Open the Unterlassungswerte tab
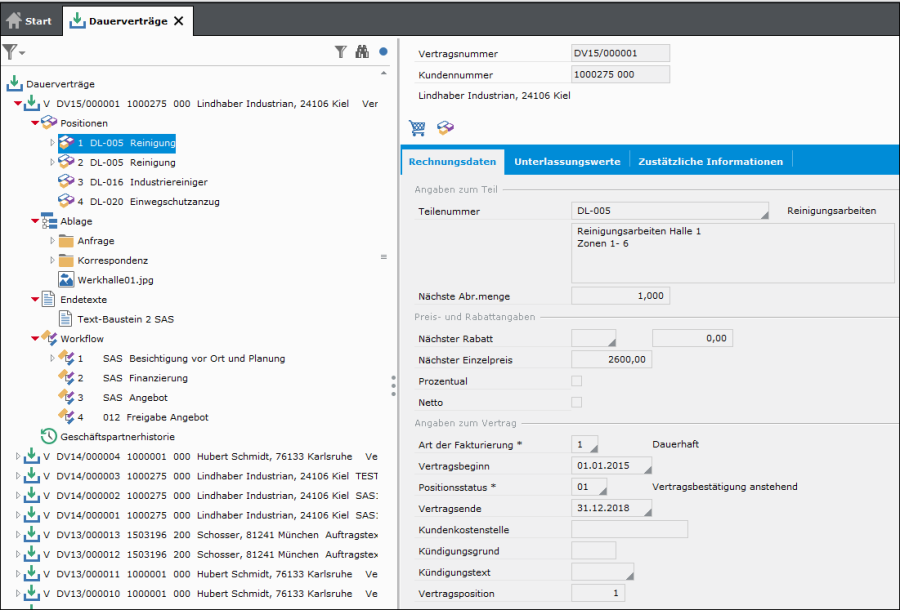This screenshot has height=610, width=900. pyautogui.click(x=567, y=162)
